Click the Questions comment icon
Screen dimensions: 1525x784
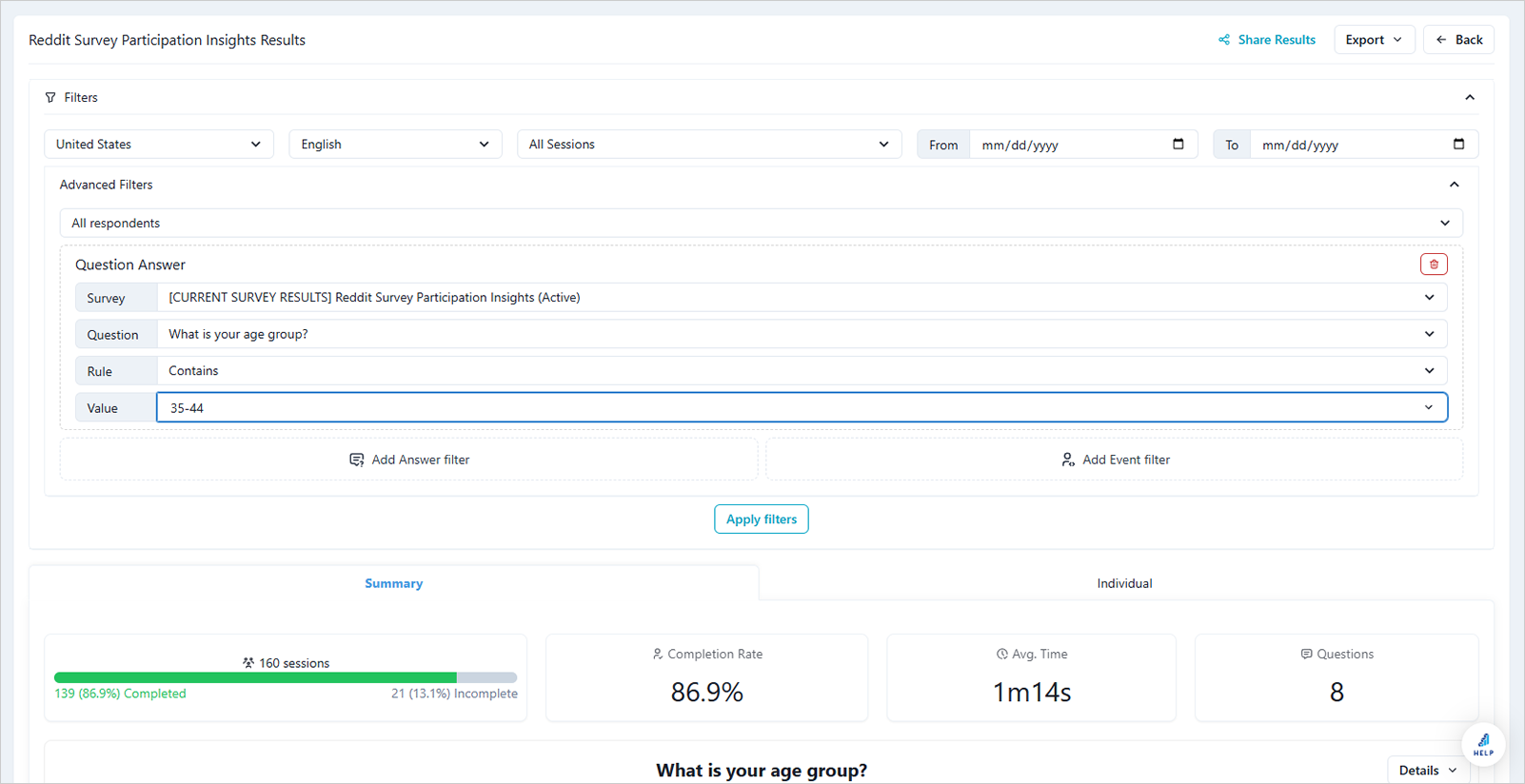click(x=1307, y=654)
